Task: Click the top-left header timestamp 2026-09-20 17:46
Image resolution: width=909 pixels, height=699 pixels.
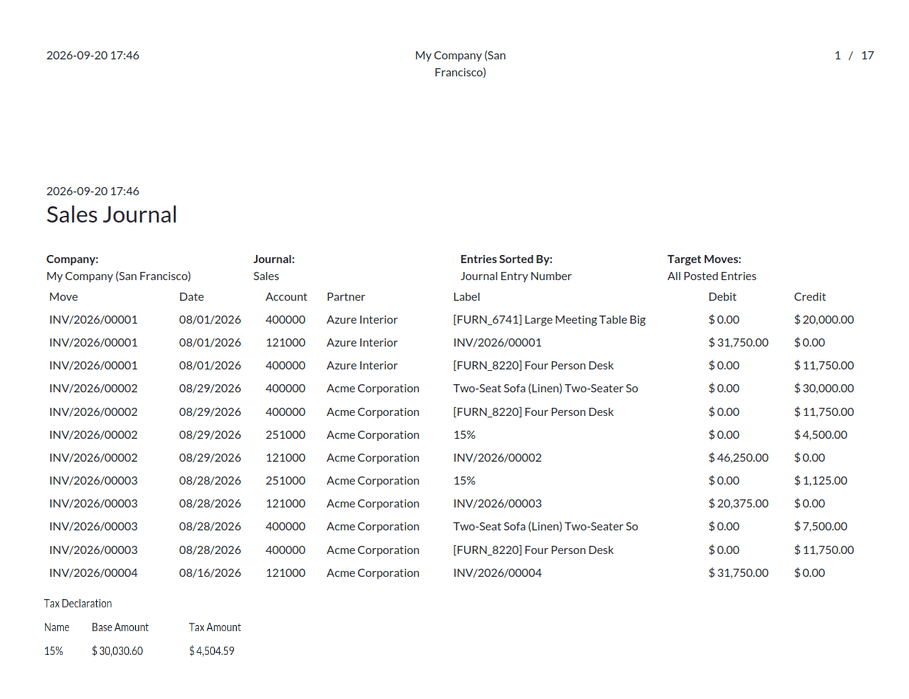Action: point(93,56)
